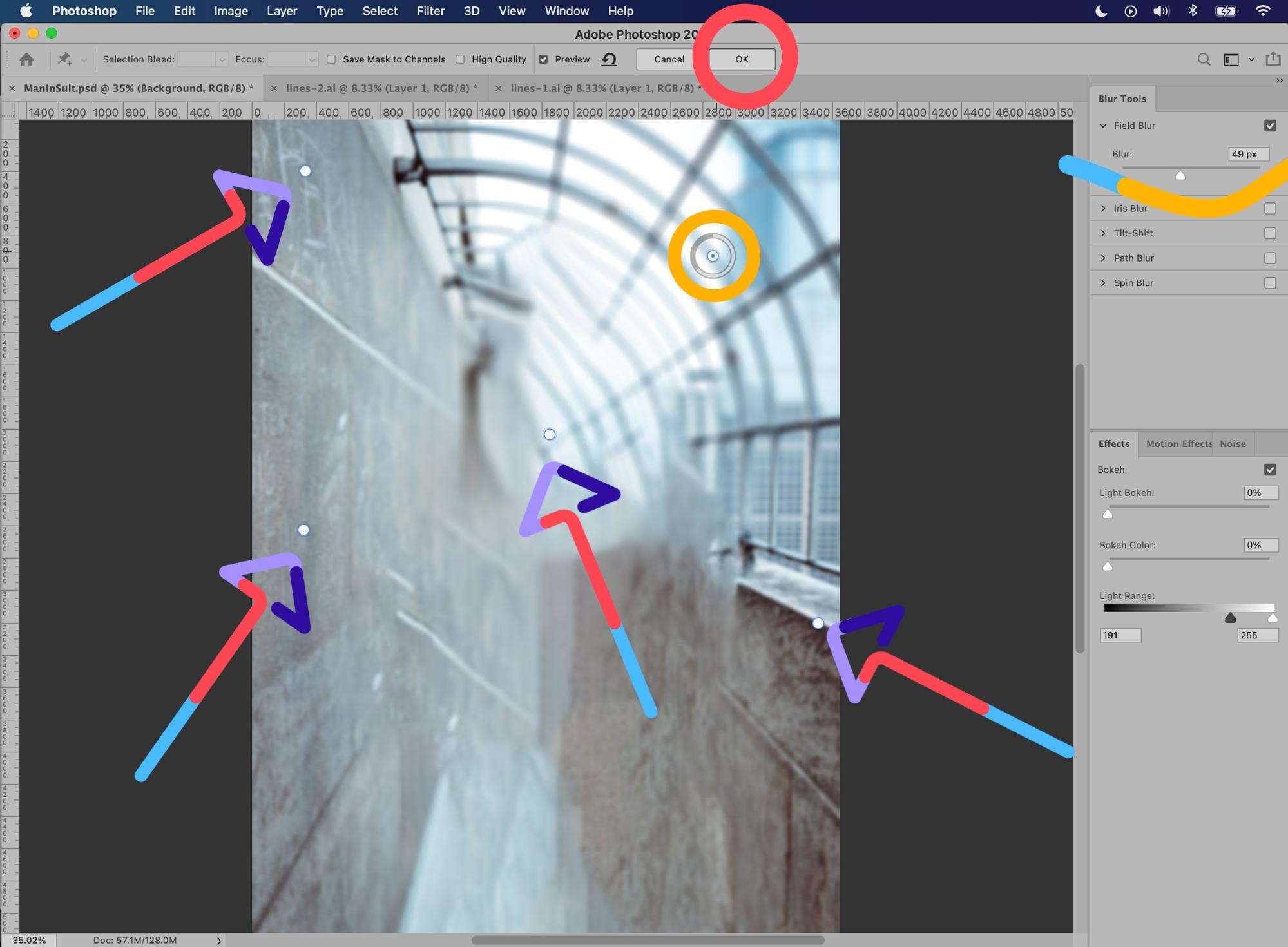Enable High Quality checkbox

coord(460,59)
